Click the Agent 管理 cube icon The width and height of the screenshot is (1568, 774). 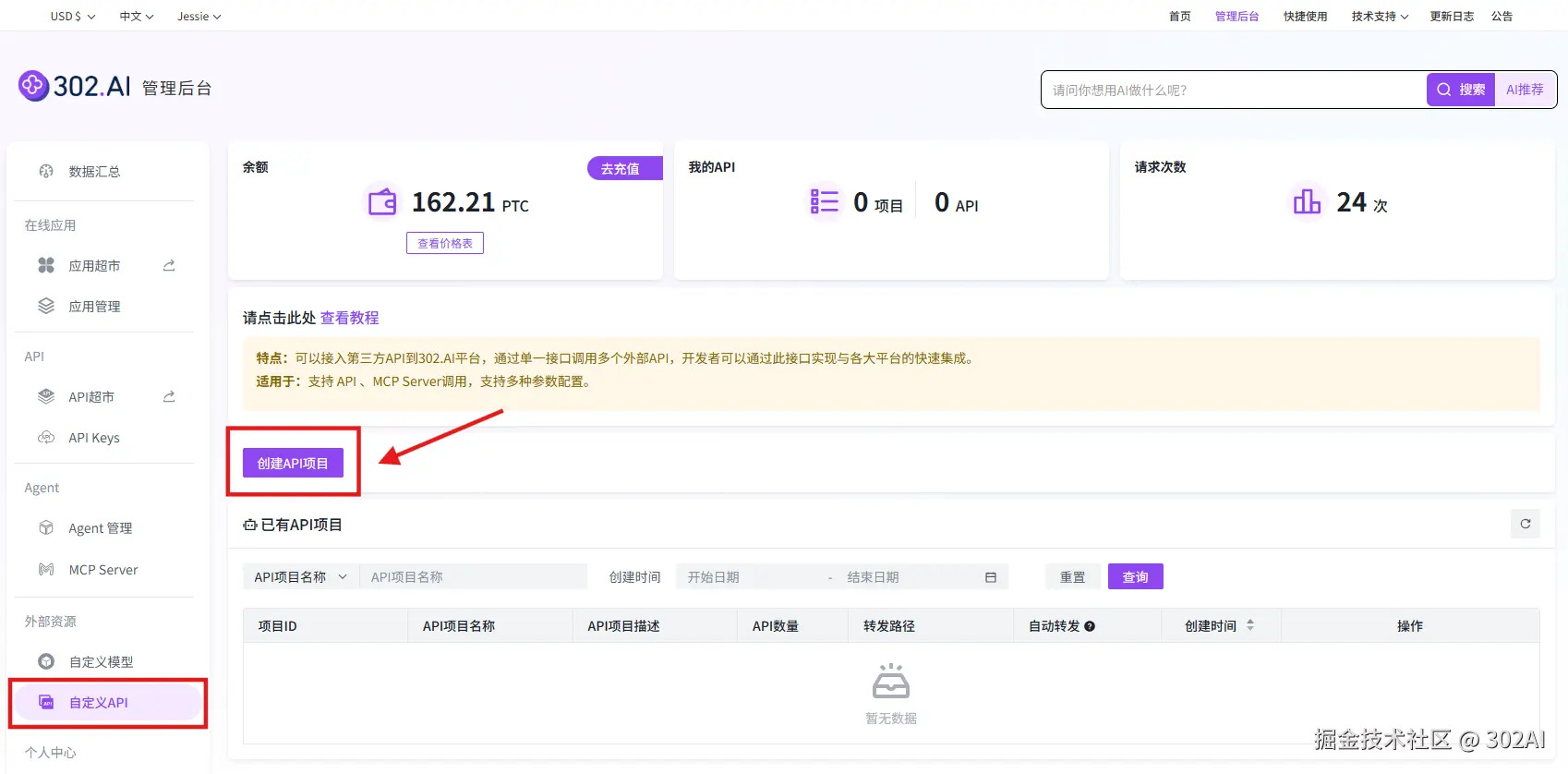(x=46, y=527)
